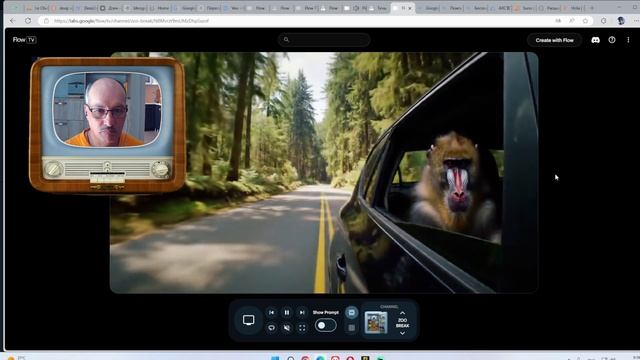This screenshot has height=360, width=640.
Task: Focus the search field at top
Action: coord(324,40)
